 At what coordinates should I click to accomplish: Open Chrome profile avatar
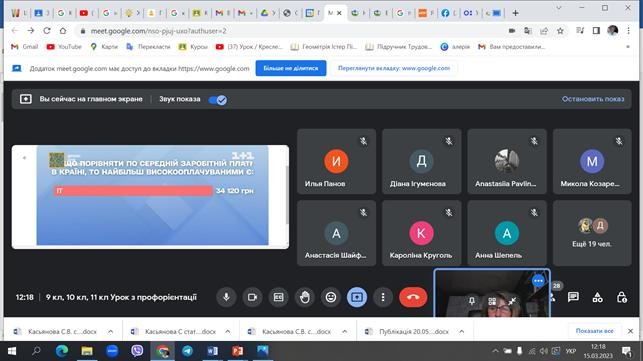(x=613, y=30)
